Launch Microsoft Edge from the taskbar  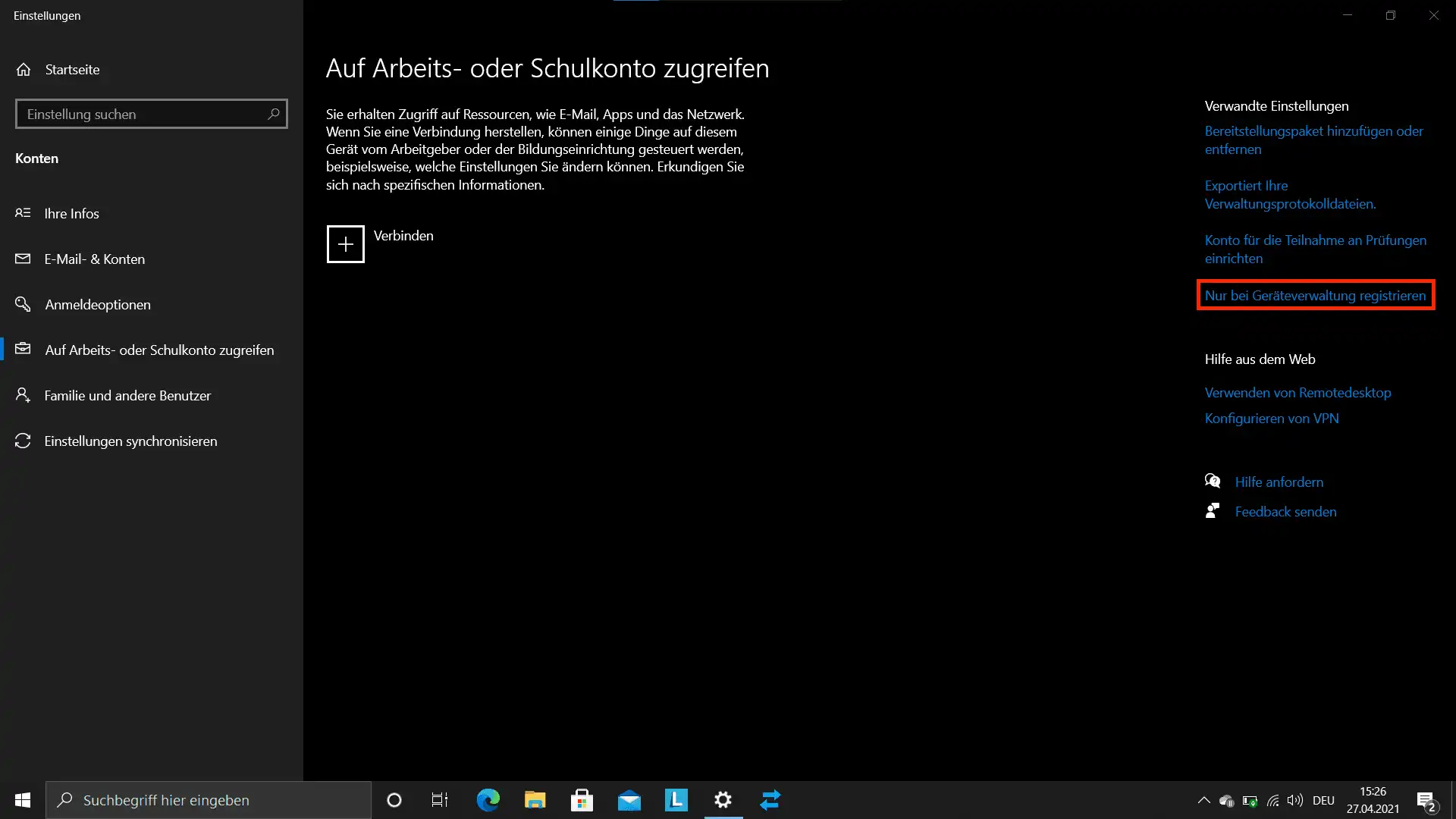488,800
